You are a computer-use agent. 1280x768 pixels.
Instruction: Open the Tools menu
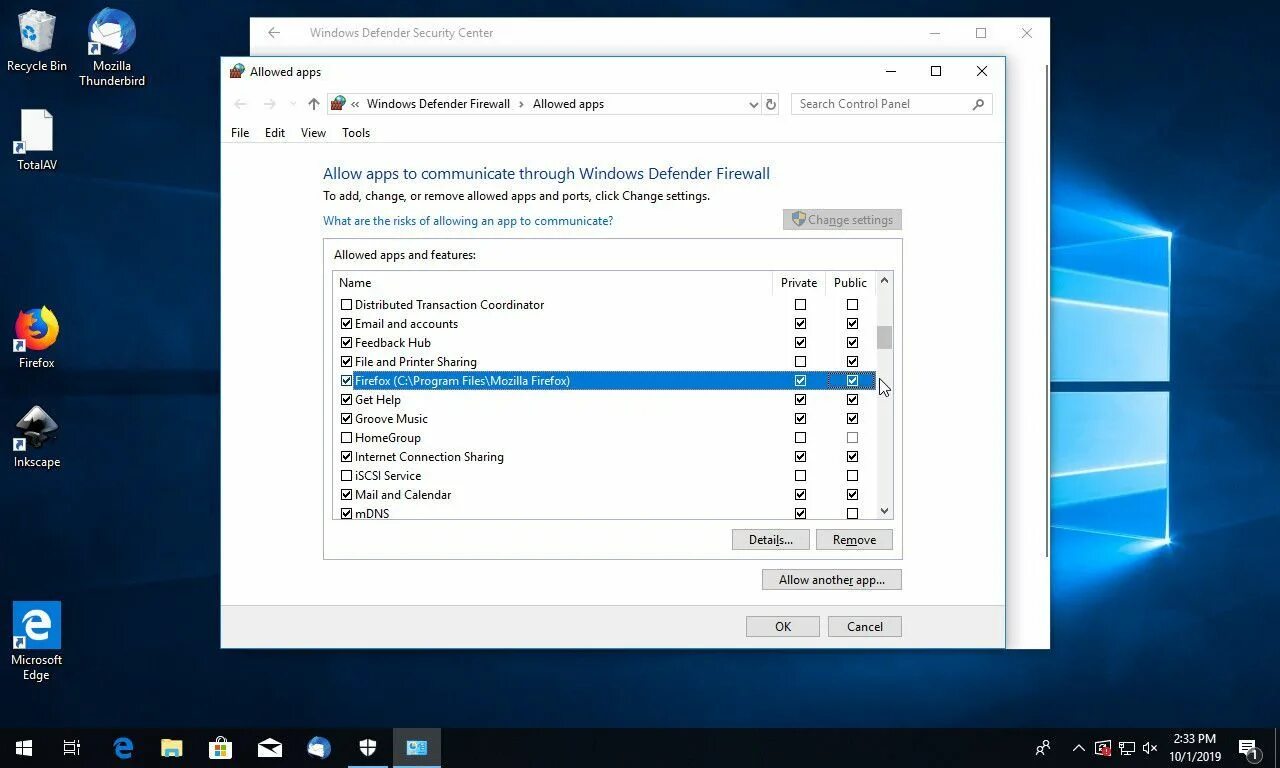click(356, 133)
